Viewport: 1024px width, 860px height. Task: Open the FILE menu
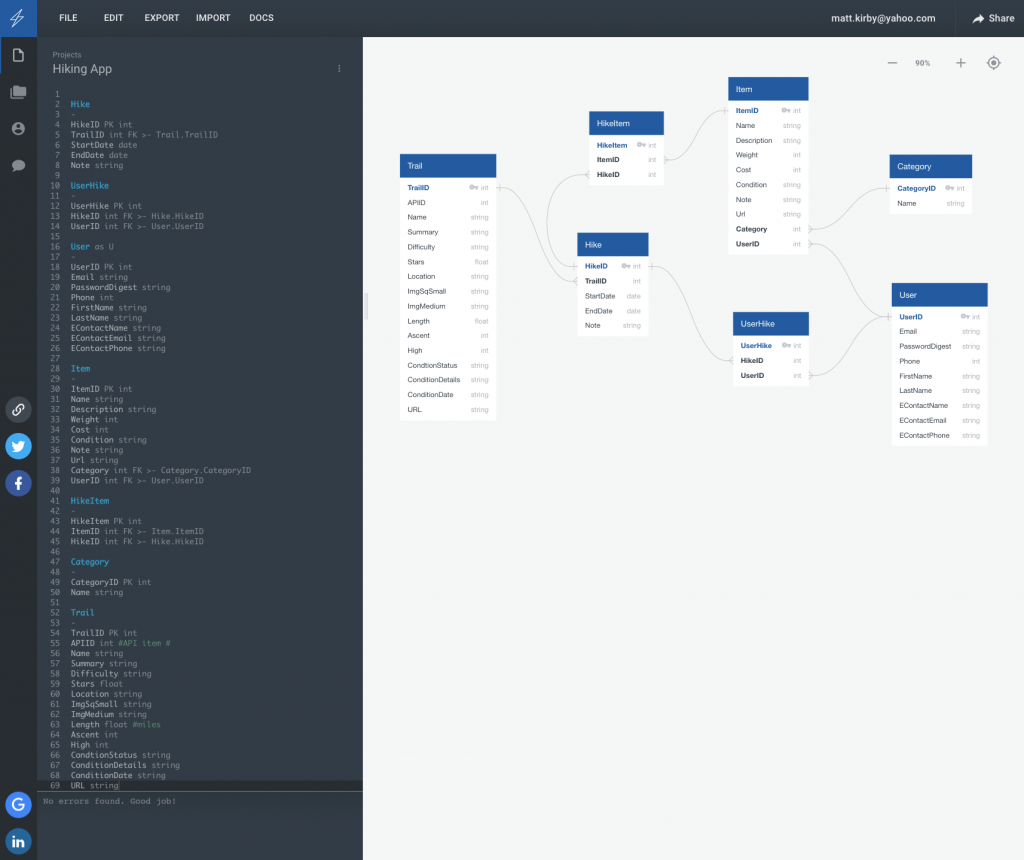tap(67, 17)
